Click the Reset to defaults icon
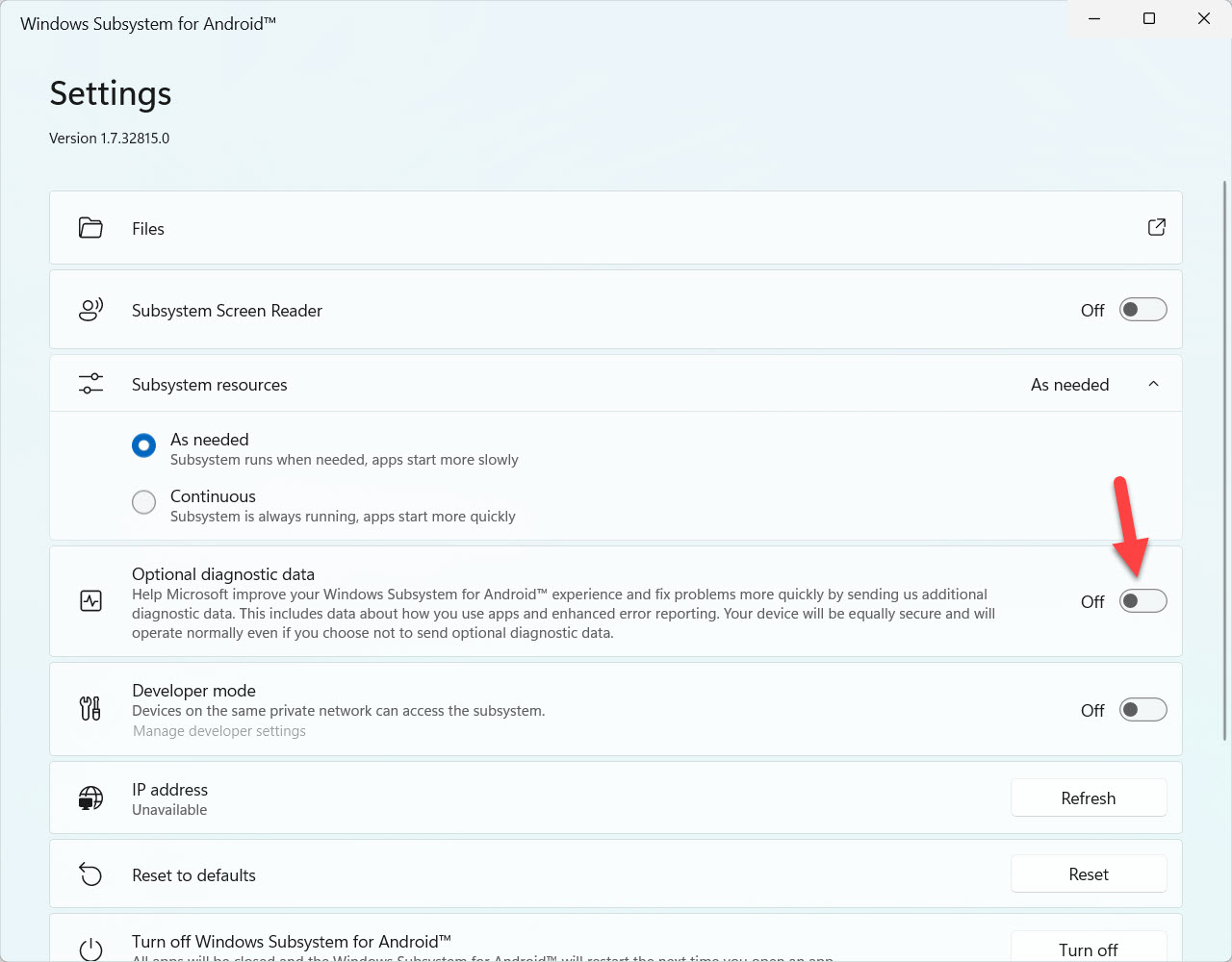The height and width of the screenshot is (962, 1232). coord(90,874)
